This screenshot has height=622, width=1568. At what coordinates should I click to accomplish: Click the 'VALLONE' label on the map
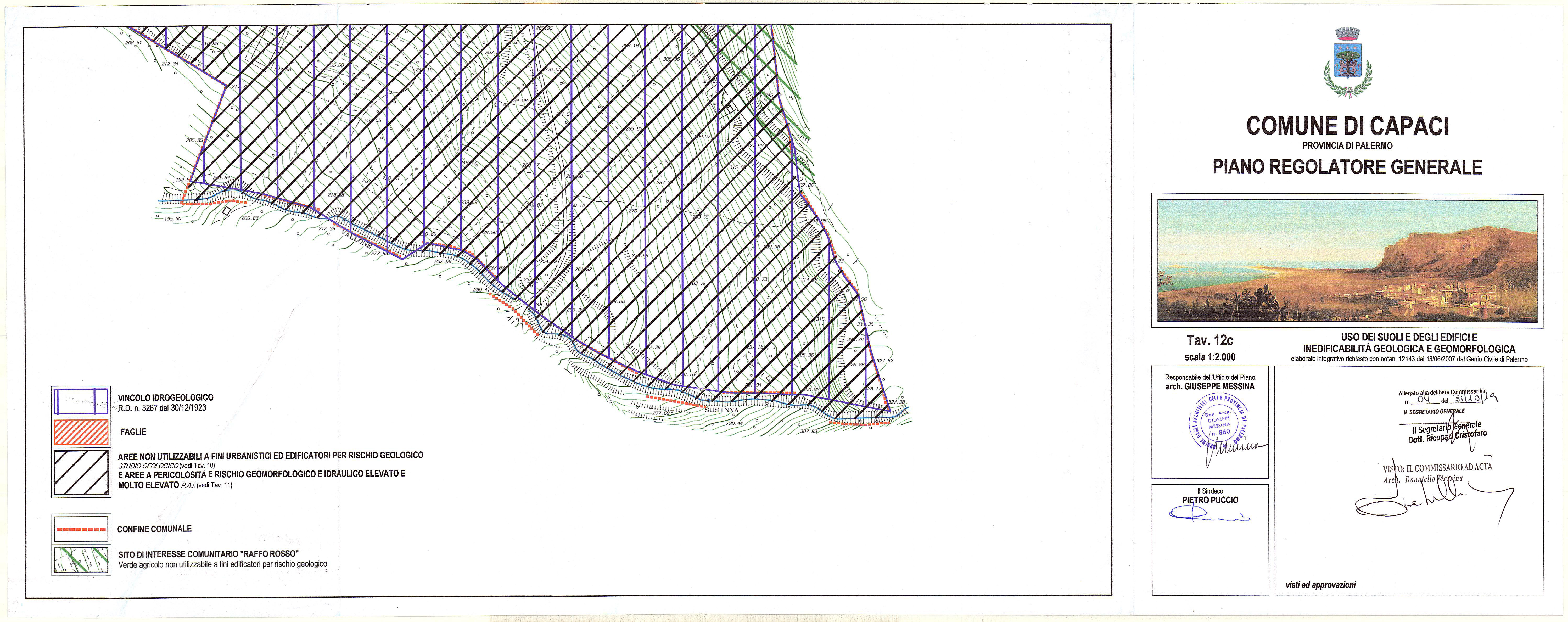[356, 239]
